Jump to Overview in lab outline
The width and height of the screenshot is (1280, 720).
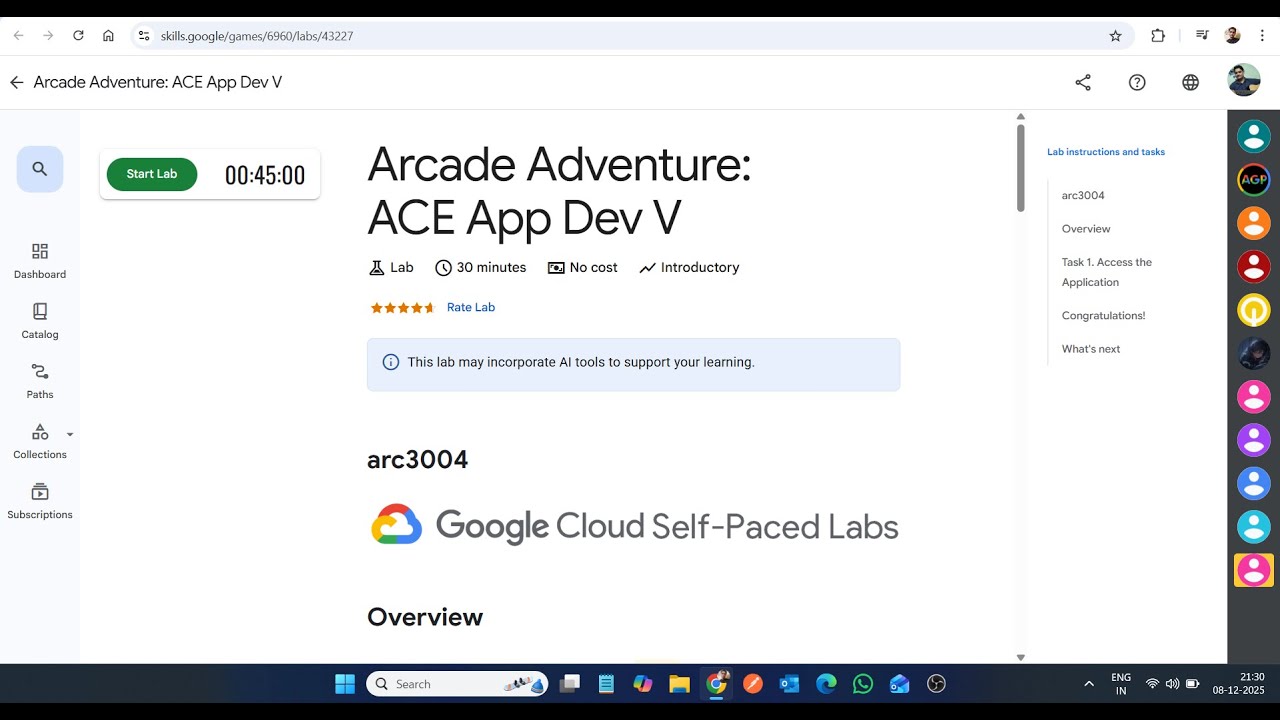[1086, 229]
